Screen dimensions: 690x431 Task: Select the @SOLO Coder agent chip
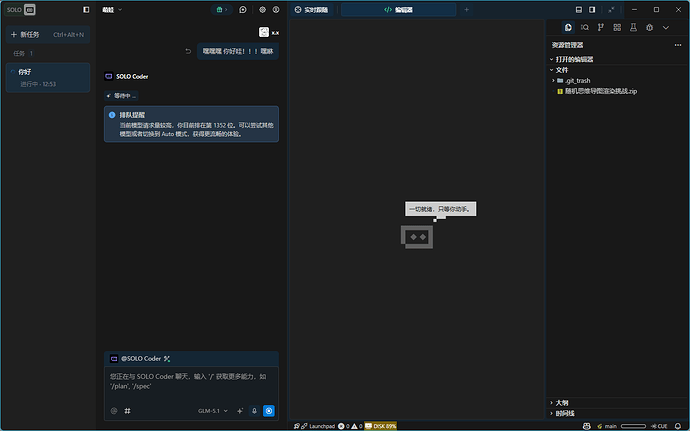point(137,358)
